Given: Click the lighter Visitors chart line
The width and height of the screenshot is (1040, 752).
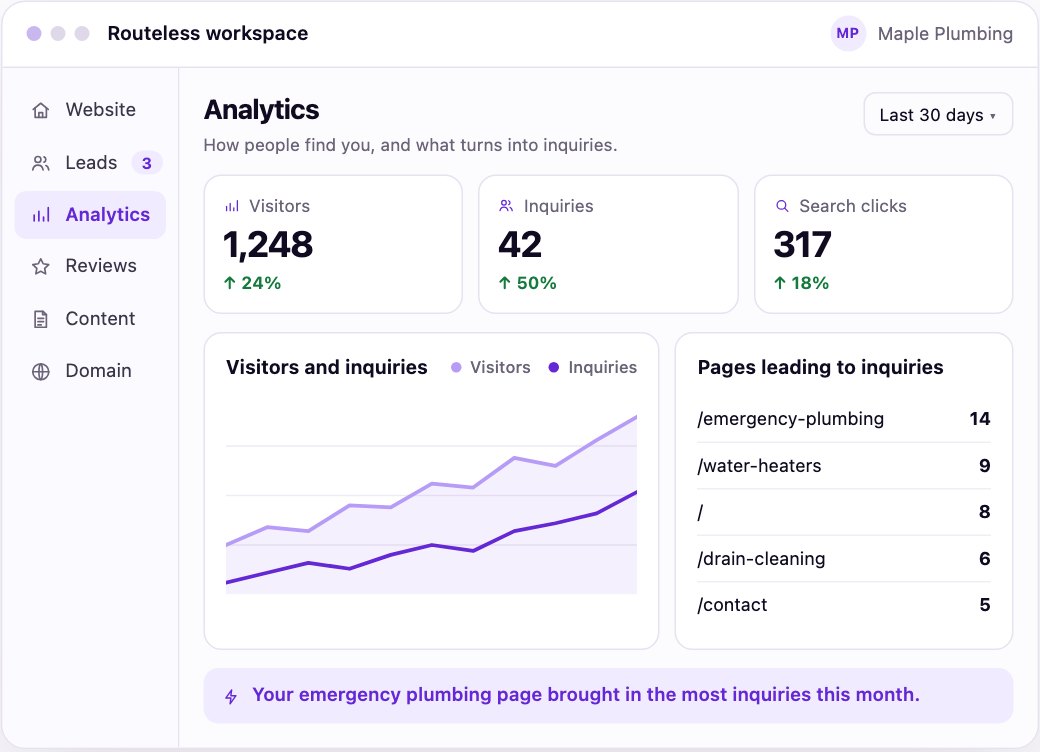Looking at the screenshot, I should (432, 484).
